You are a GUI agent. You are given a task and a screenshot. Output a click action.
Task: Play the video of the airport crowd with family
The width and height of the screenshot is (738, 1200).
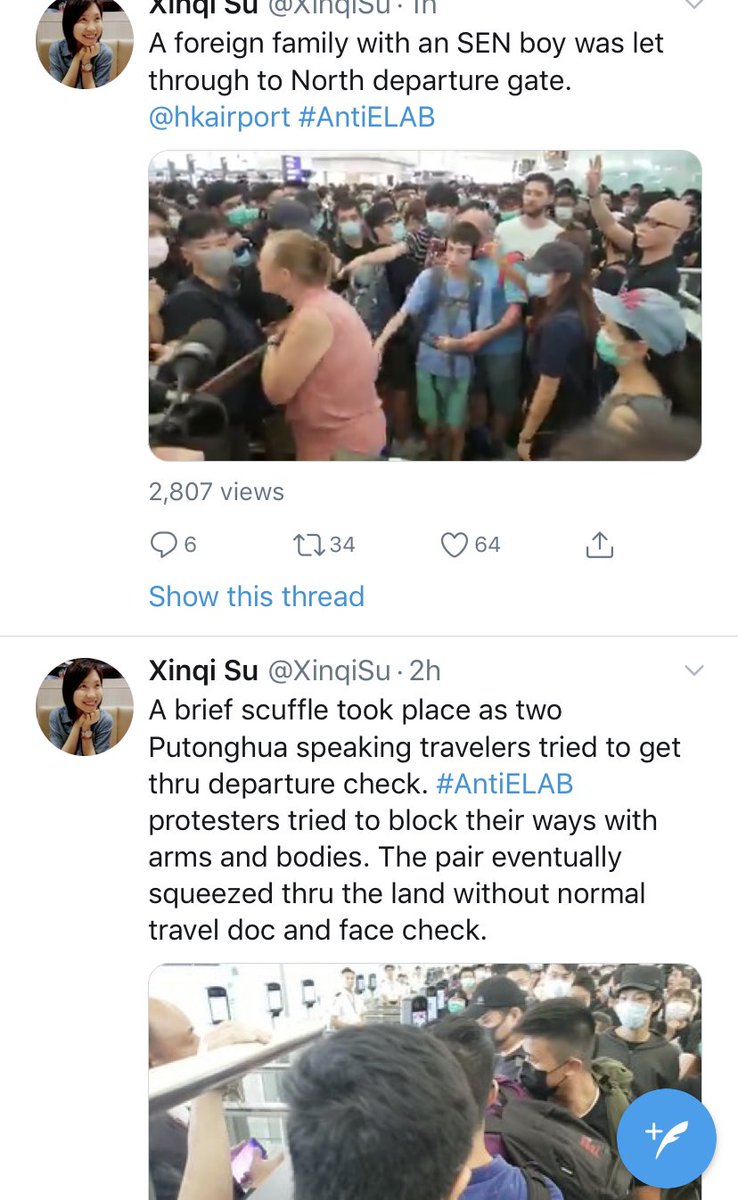425,305
